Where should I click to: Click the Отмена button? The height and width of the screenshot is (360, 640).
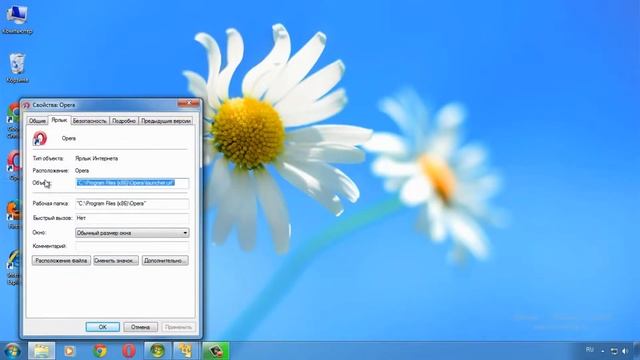140,327
